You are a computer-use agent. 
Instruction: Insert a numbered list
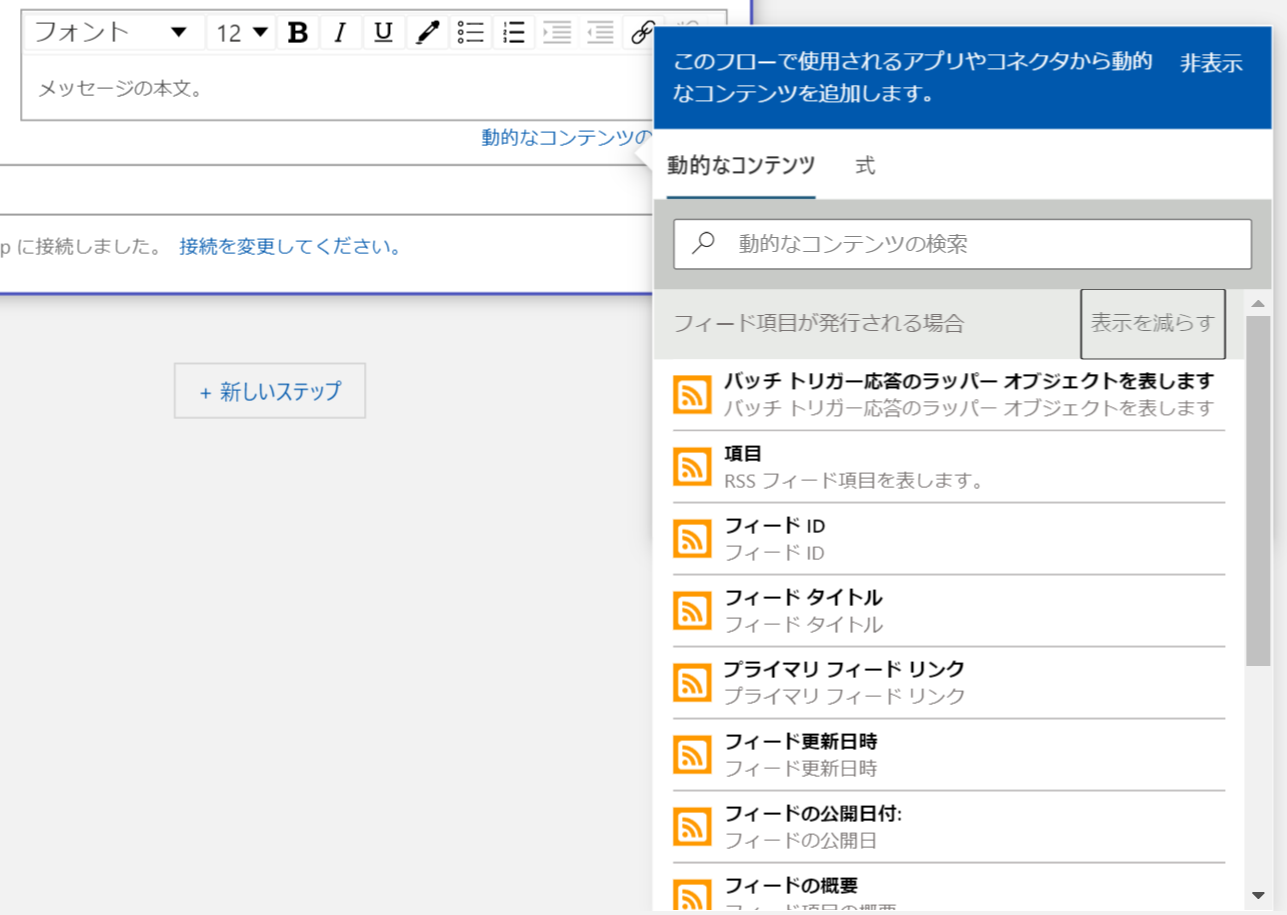point(513,32)
